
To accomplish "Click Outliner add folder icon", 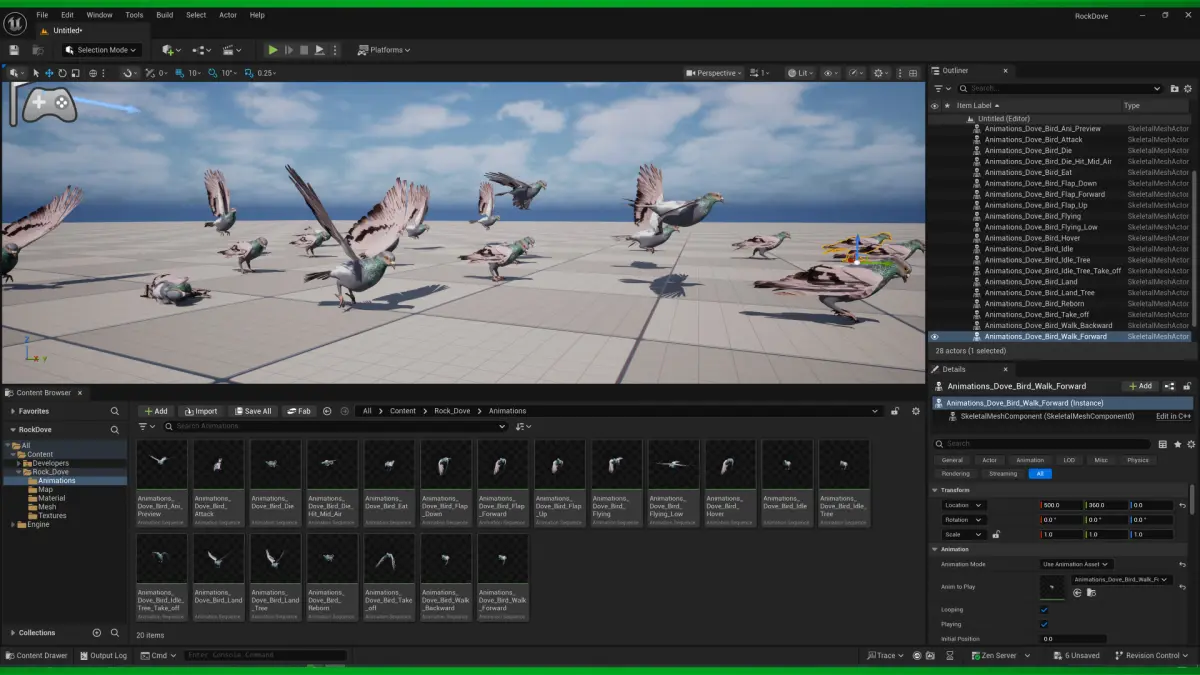I will pyautogui.click(x=1174, y=88).
